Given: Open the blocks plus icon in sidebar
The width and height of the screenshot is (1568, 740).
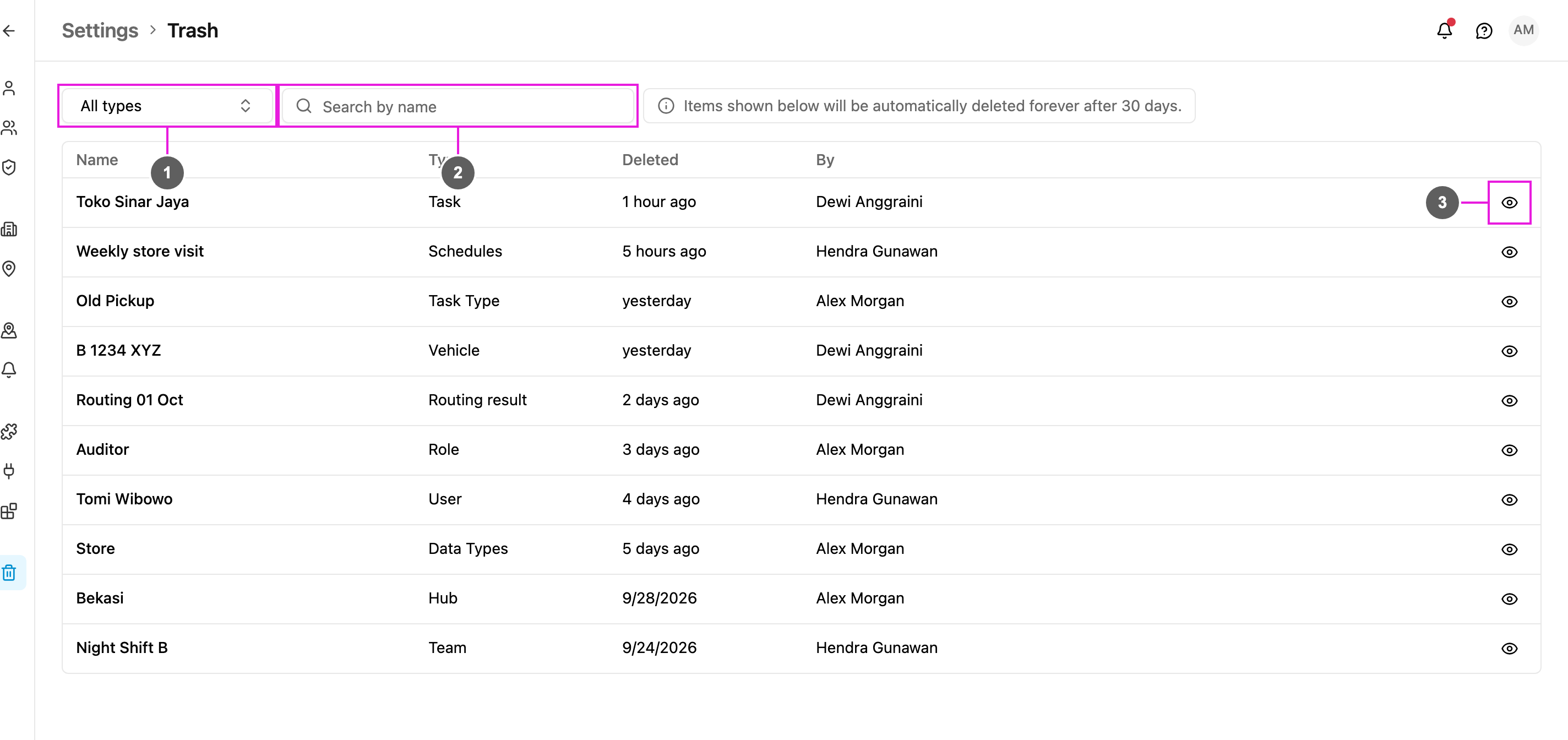Looking at the screenshot, I should tap(9, 511).
